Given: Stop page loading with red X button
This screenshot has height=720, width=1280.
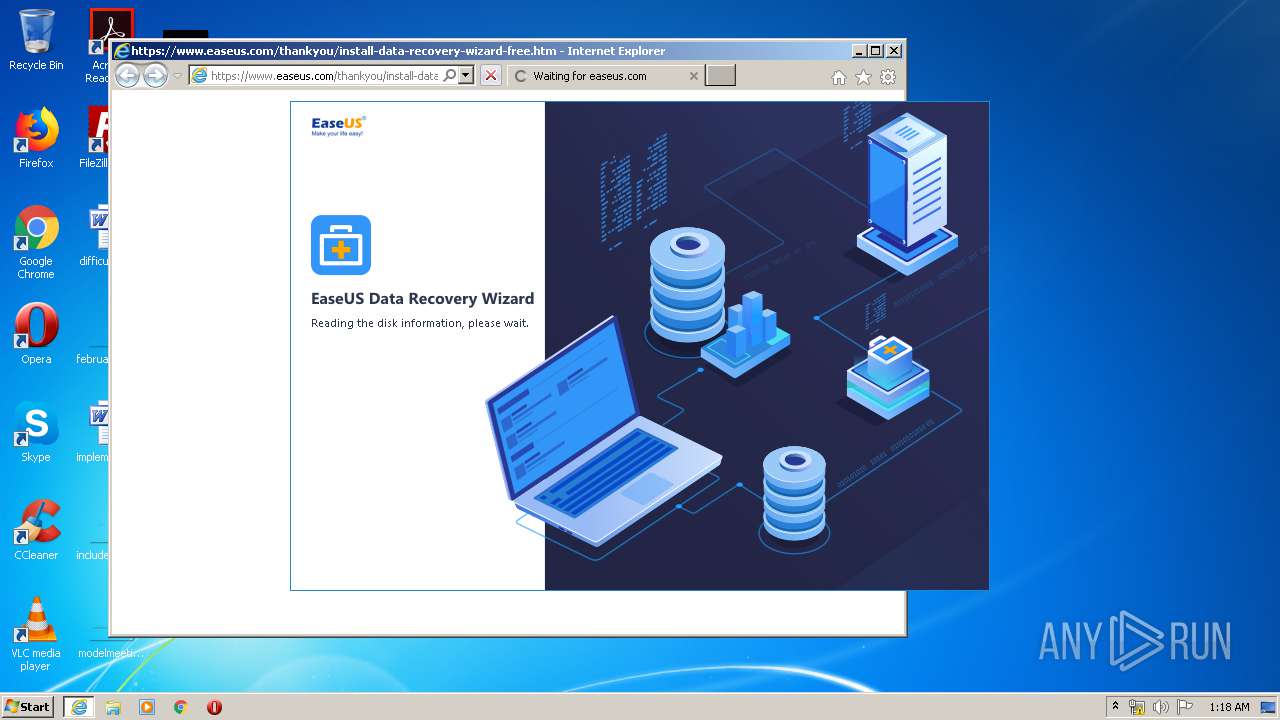Looking at the screenshot, I should pos(490,75).
